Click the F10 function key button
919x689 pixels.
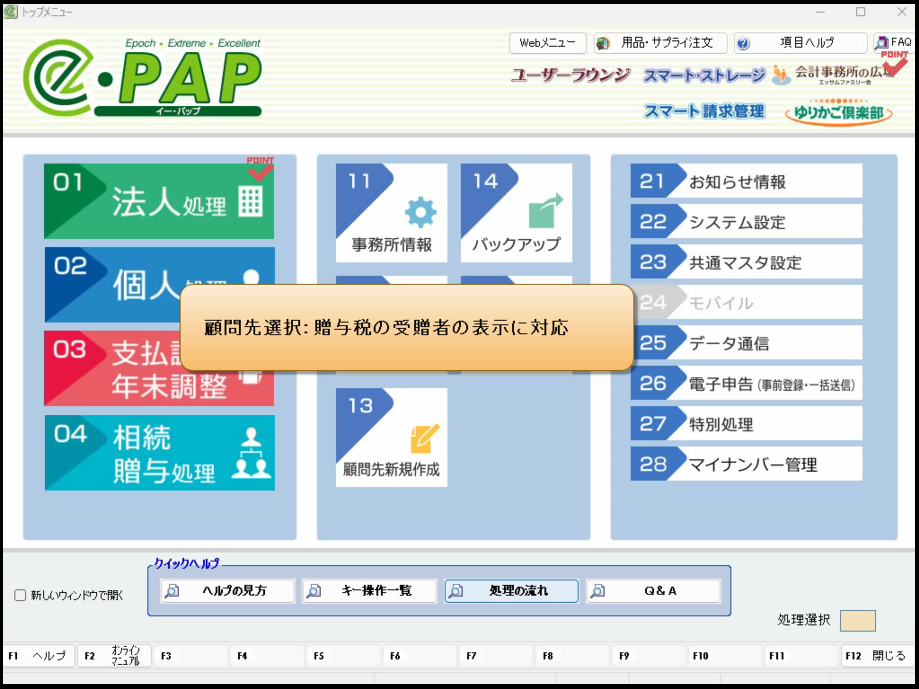tap(725, 656)
